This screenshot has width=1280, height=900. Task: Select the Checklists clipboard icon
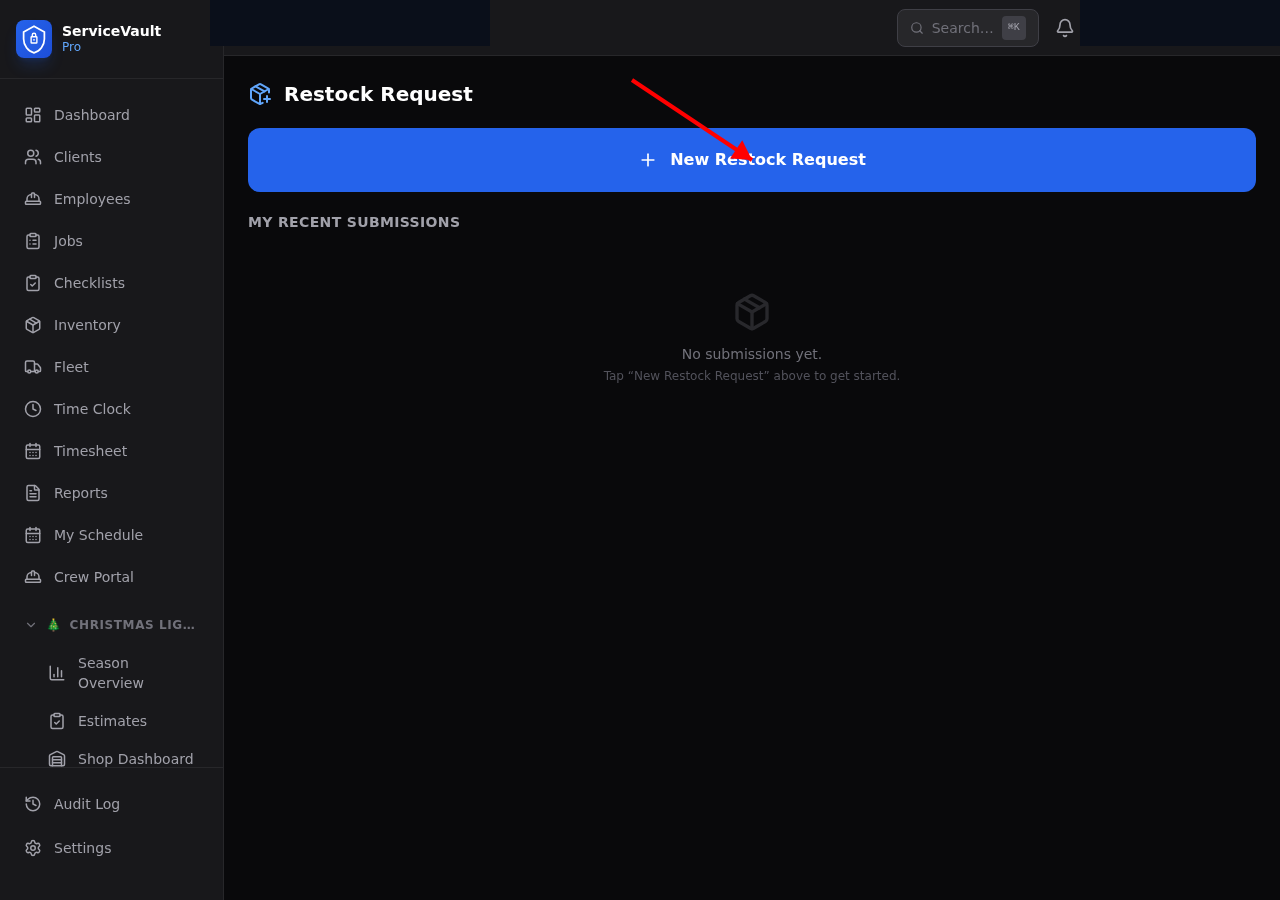(x=33, y=282)
